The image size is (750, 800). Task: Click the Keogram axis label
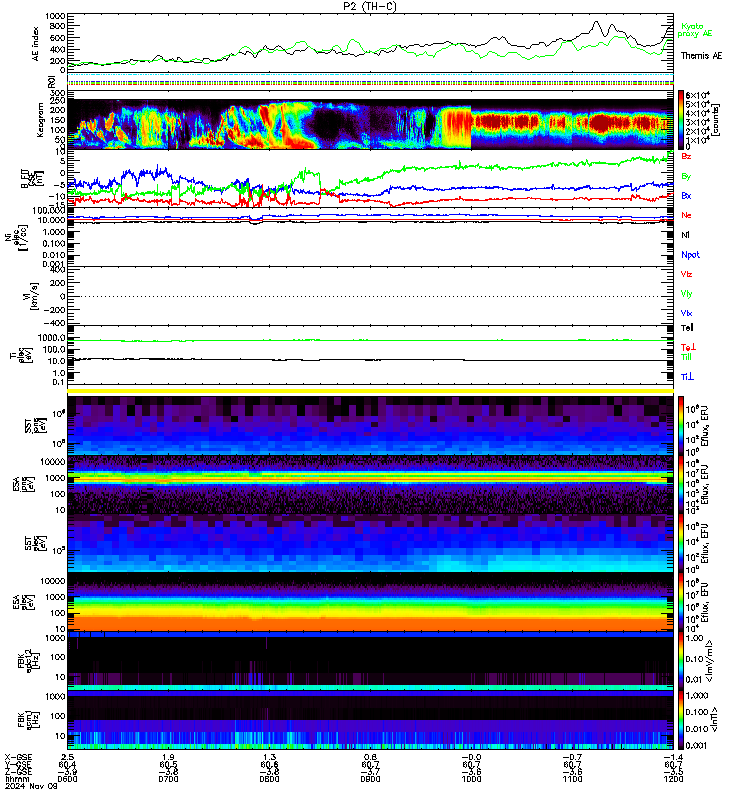[x=40, y=120]
